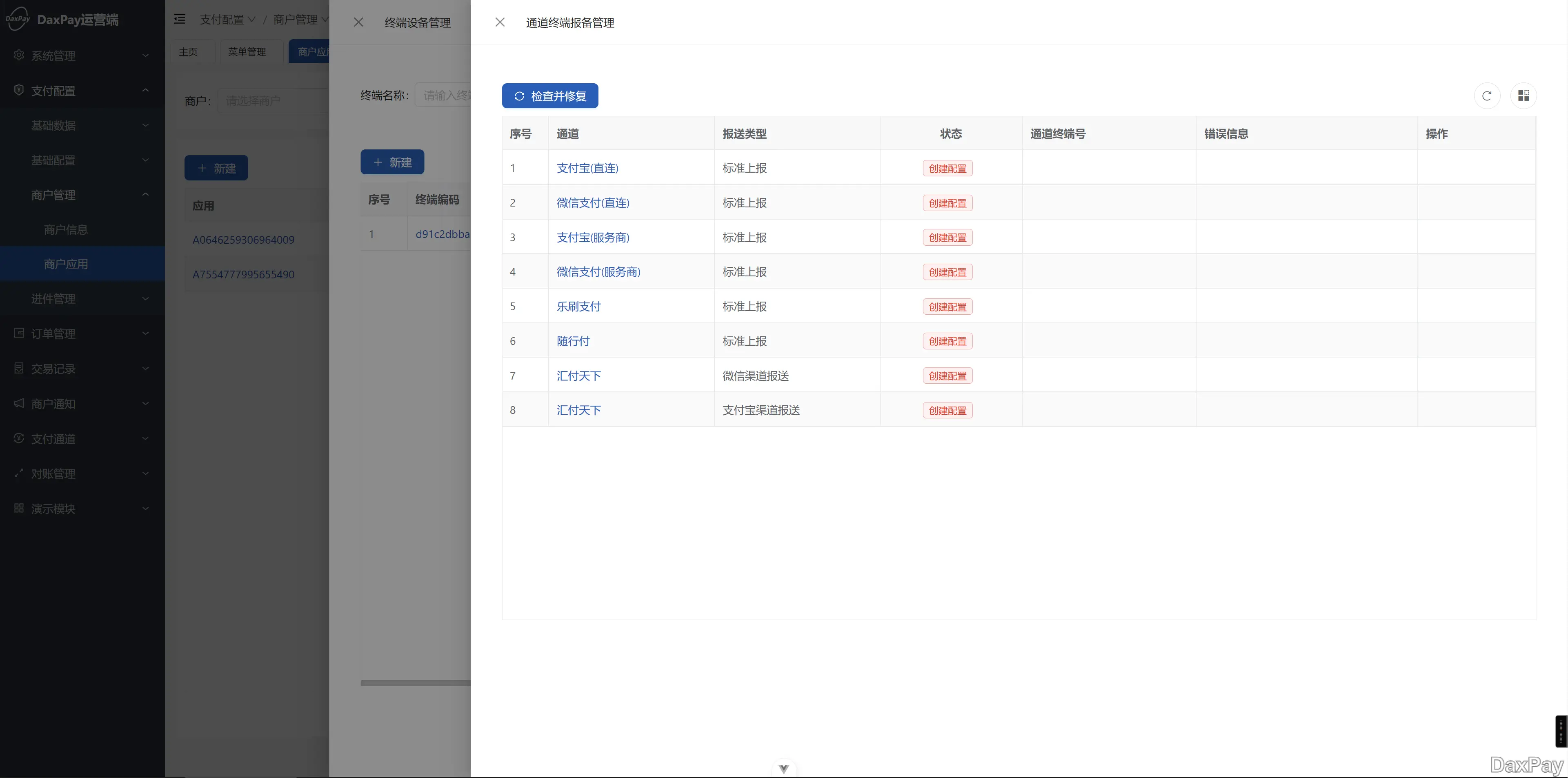Image resolution: width=1568 pixels, height=778 pixels.
Task: Switch to the 菜单管理 tab
Action: [247, 52]
